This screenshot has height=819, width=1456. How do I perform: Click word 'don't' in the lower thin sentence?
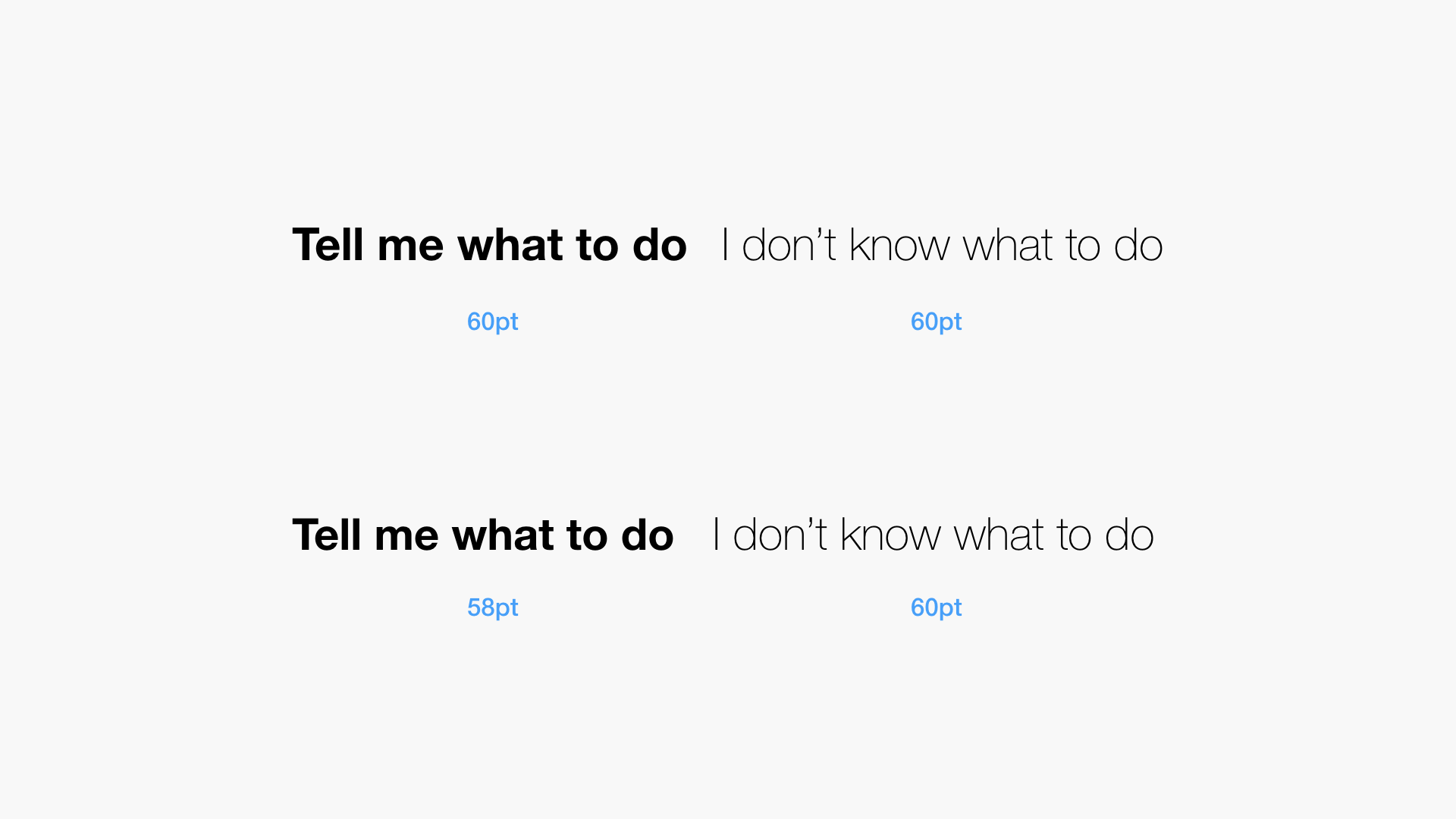pos(780,535)
